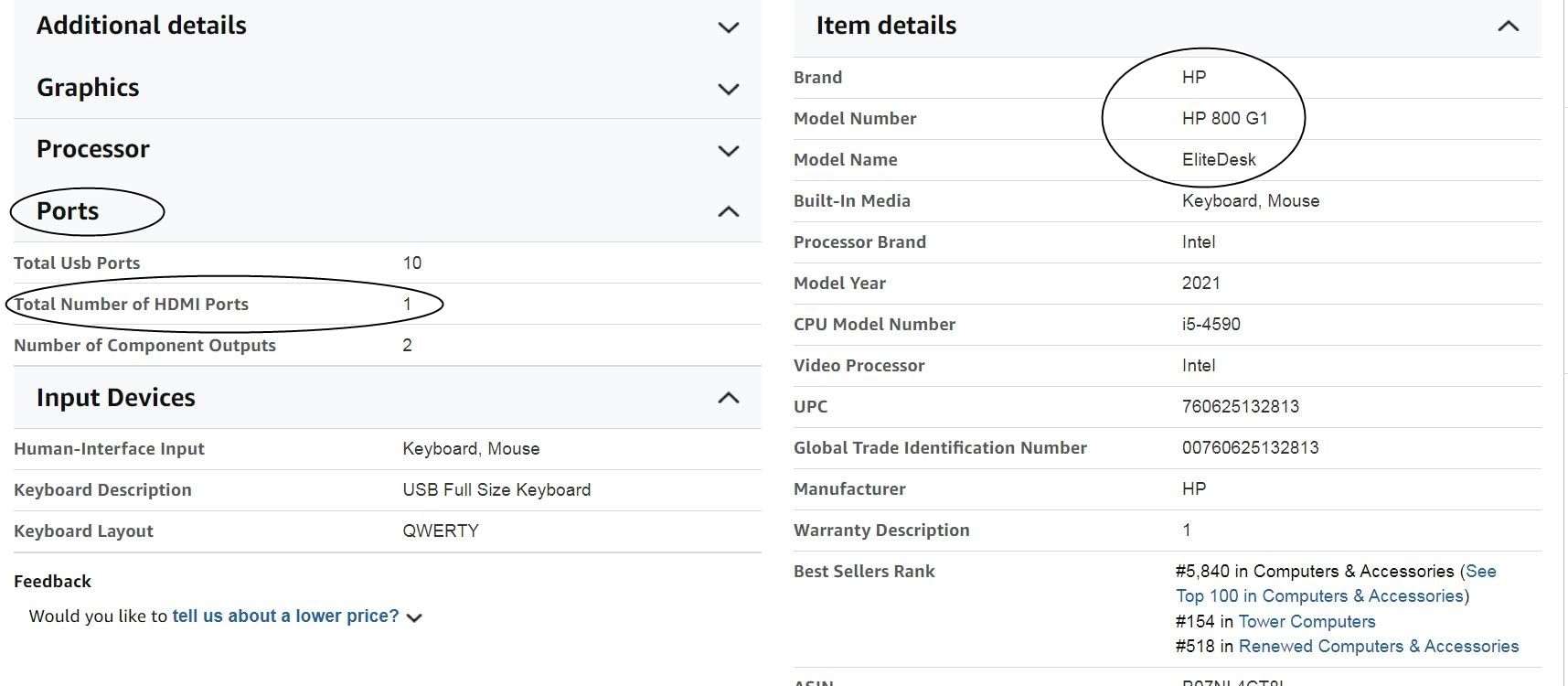Select the Built-In Media label
Screen dimensions: 1568x686
pyautogui.click(x=852, y=200)
